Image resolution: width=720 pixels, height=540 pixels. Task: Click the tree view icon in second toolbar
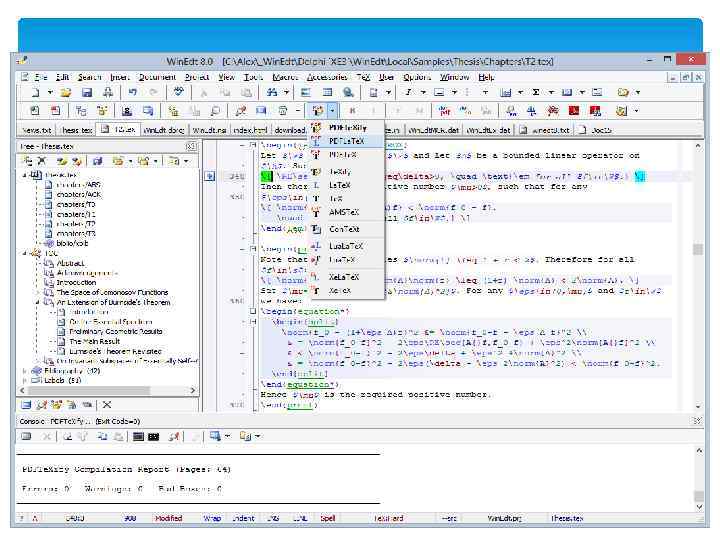[x=81, y=111]
